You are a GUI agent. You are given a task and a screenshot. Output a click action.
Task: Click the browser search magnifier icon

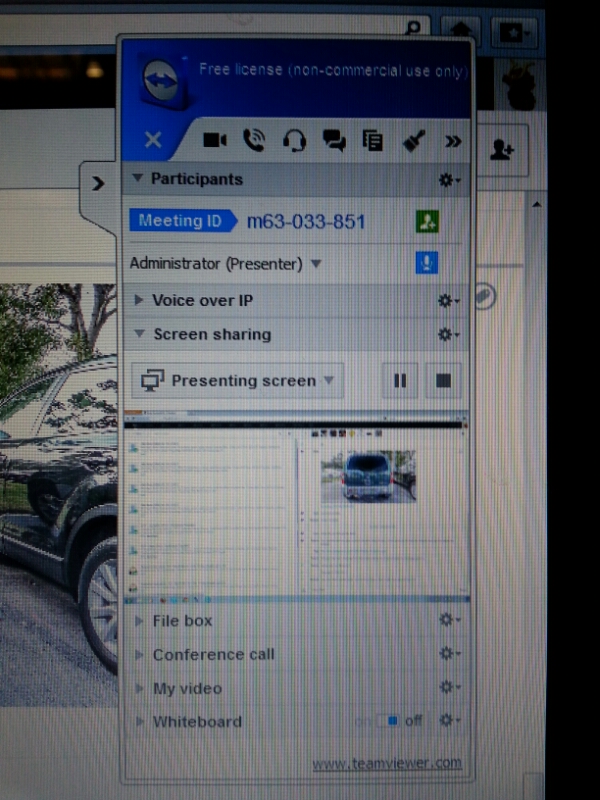414,27
